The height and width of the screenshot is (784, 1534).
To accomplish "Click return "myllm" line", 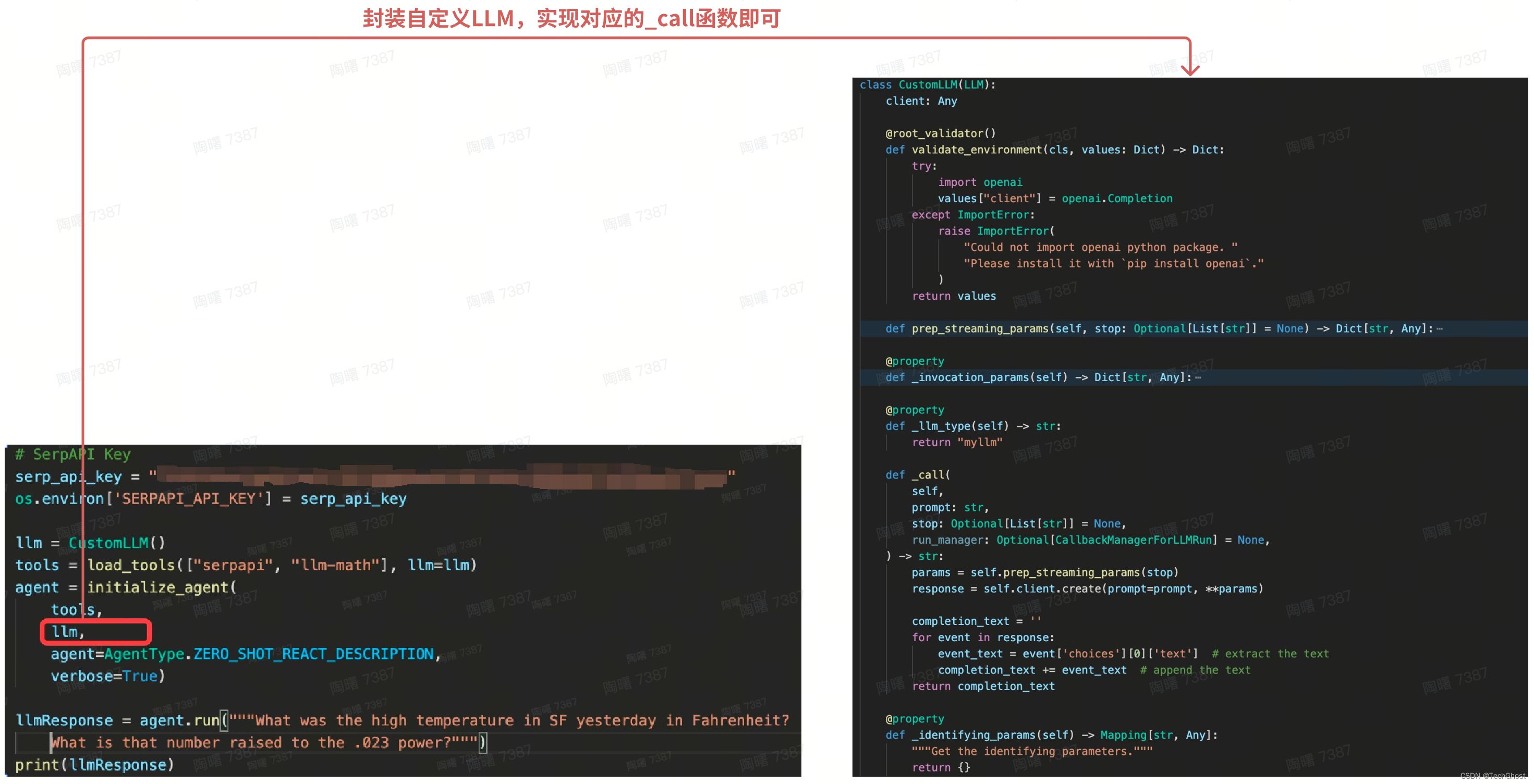I will pyautogui.click(x=957, y=442).
